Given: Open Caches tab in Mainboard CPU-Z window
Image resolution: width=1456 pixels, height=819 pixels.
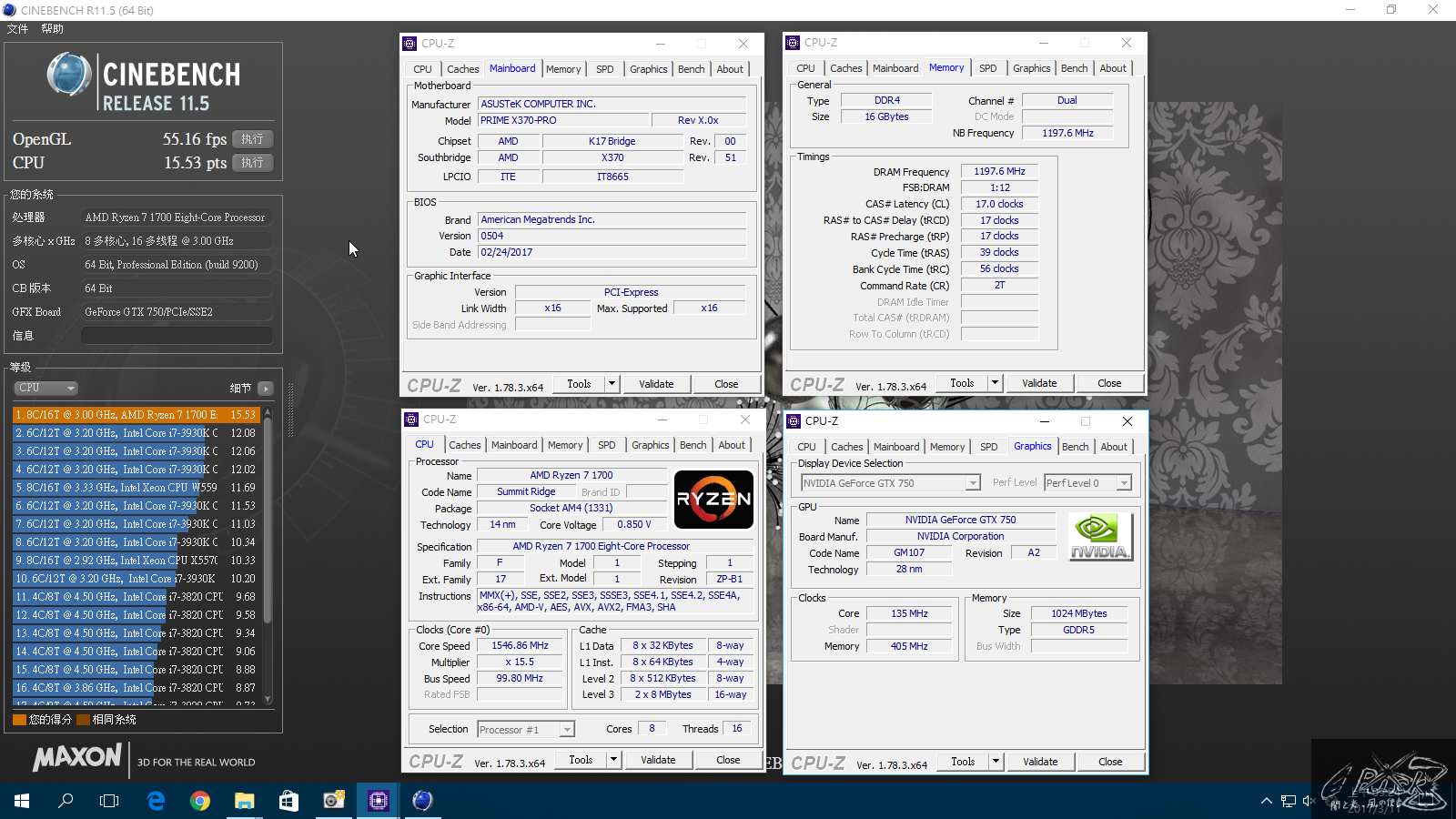Looking at the screenshot, I should (462, 69).
